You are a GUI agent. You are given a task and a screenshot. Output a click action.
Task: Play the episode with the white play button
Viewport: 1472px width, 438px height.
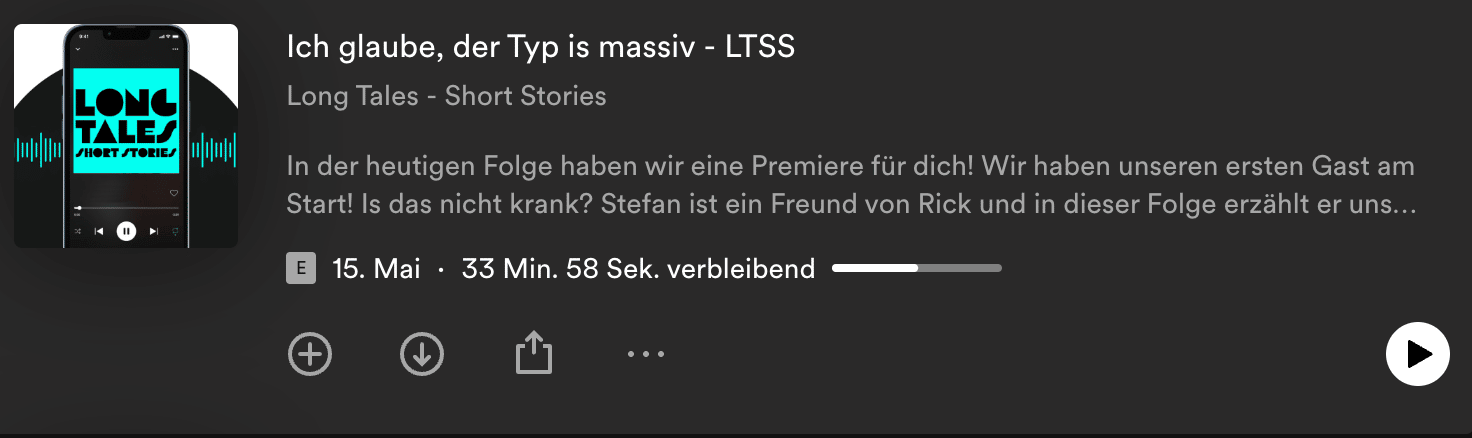click(1418, 354)
